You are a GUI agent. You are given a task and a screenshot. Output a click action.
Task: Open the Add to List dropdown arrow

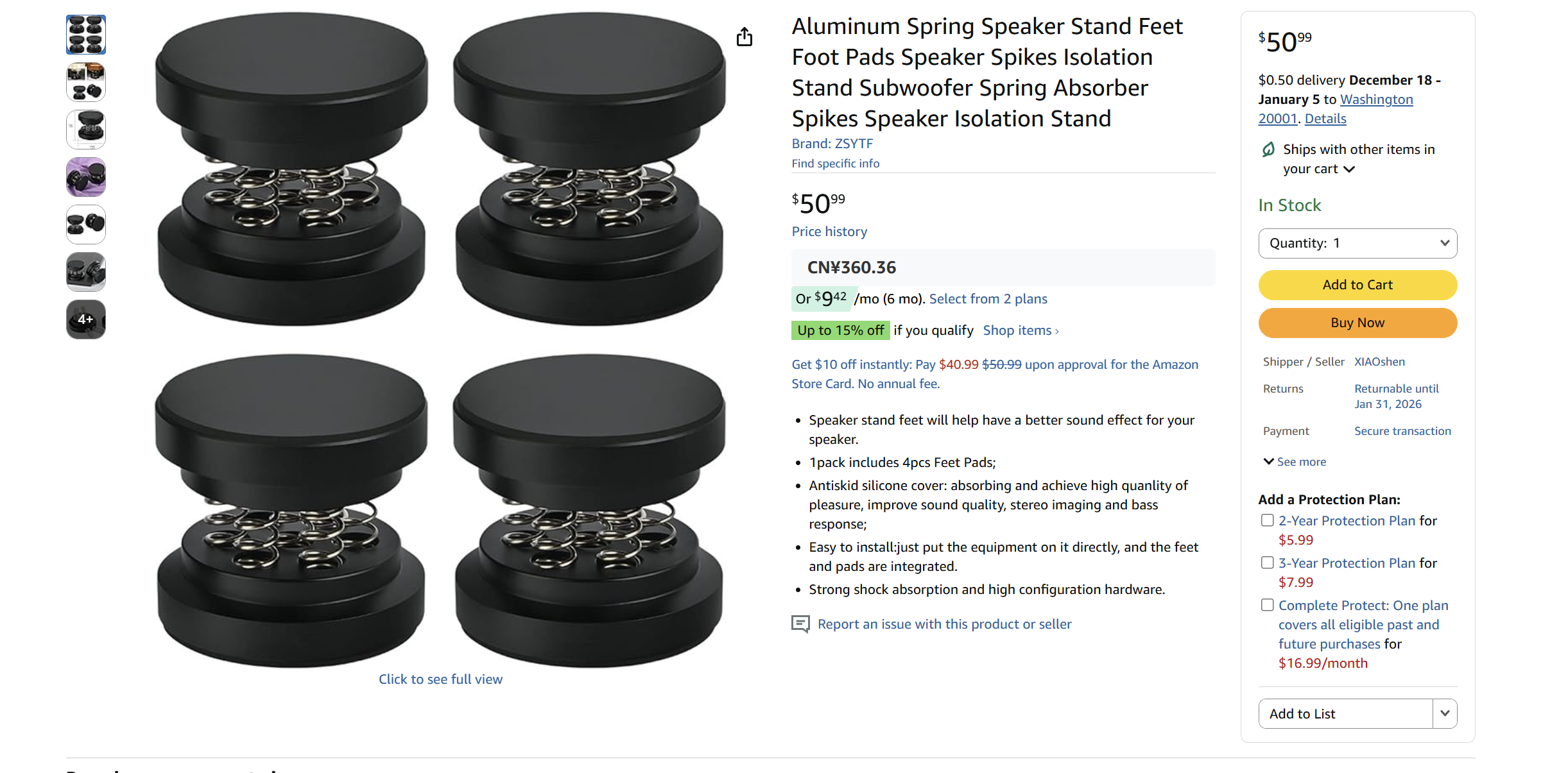click(1445, 713)
